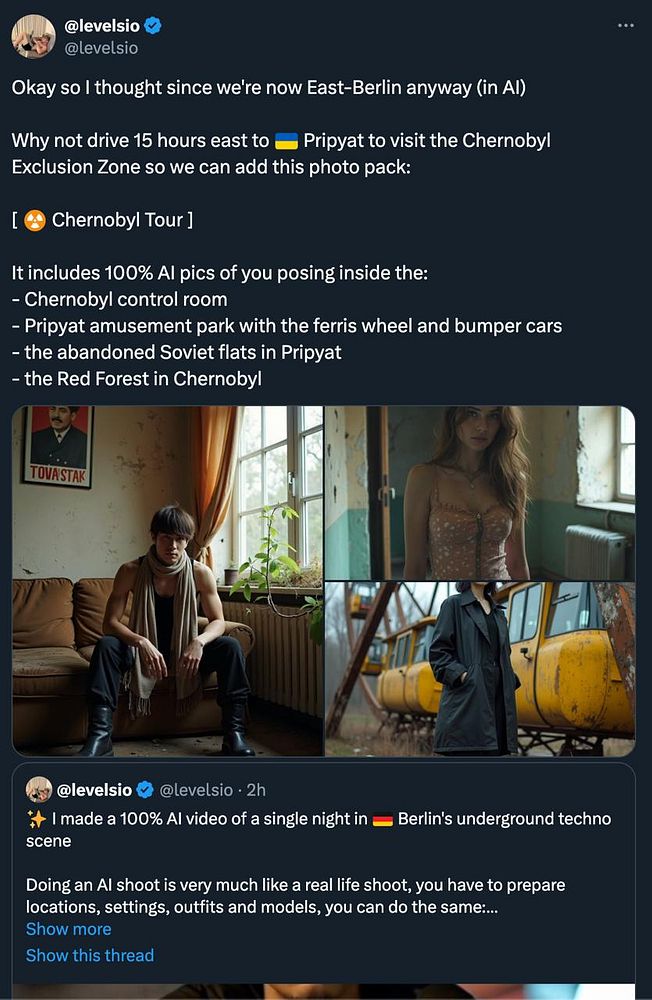The height and width of the screenshot is (1000, 652).
Task: Click the verified badge in quoted tweet
Action: [145, 790]
